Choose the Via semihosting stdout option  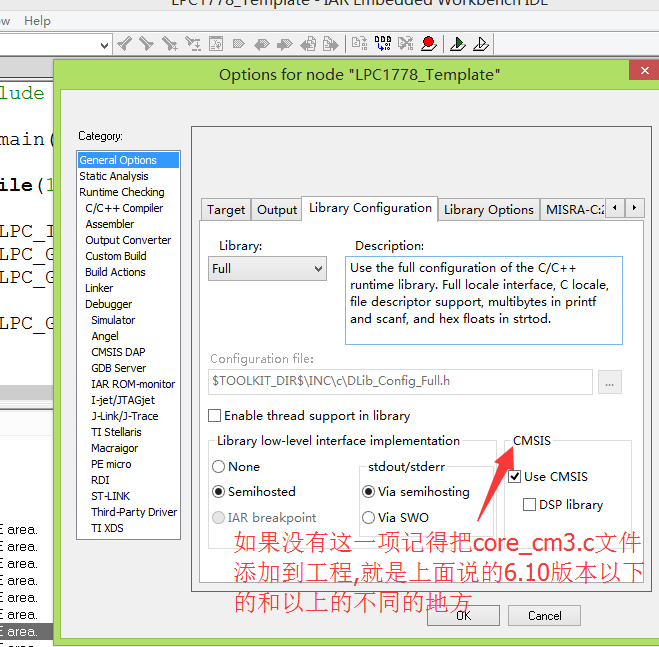[x=369, y=491]
